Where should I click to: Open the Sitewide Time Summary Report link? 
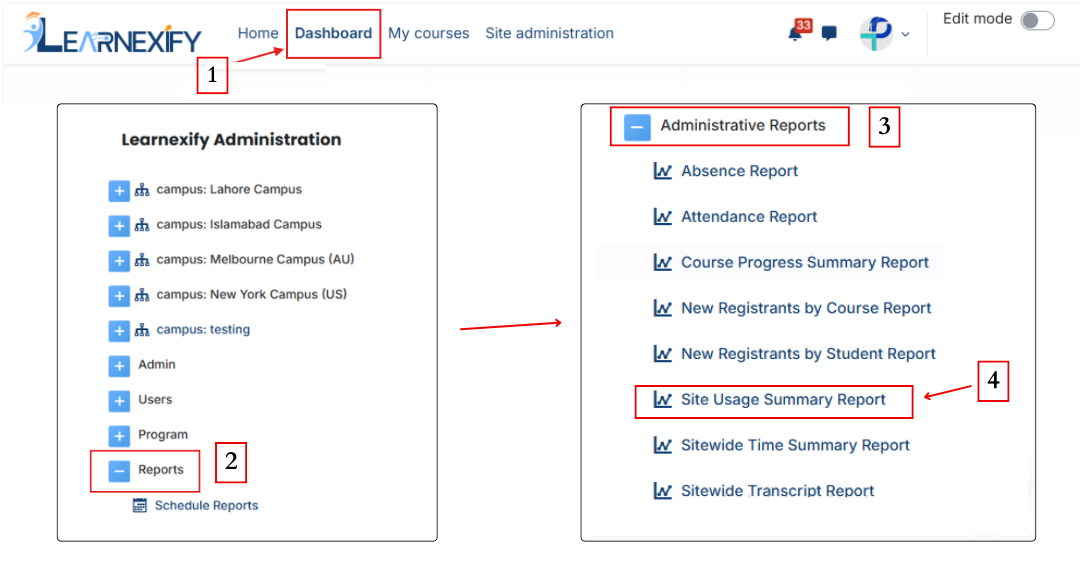point(796,446)
